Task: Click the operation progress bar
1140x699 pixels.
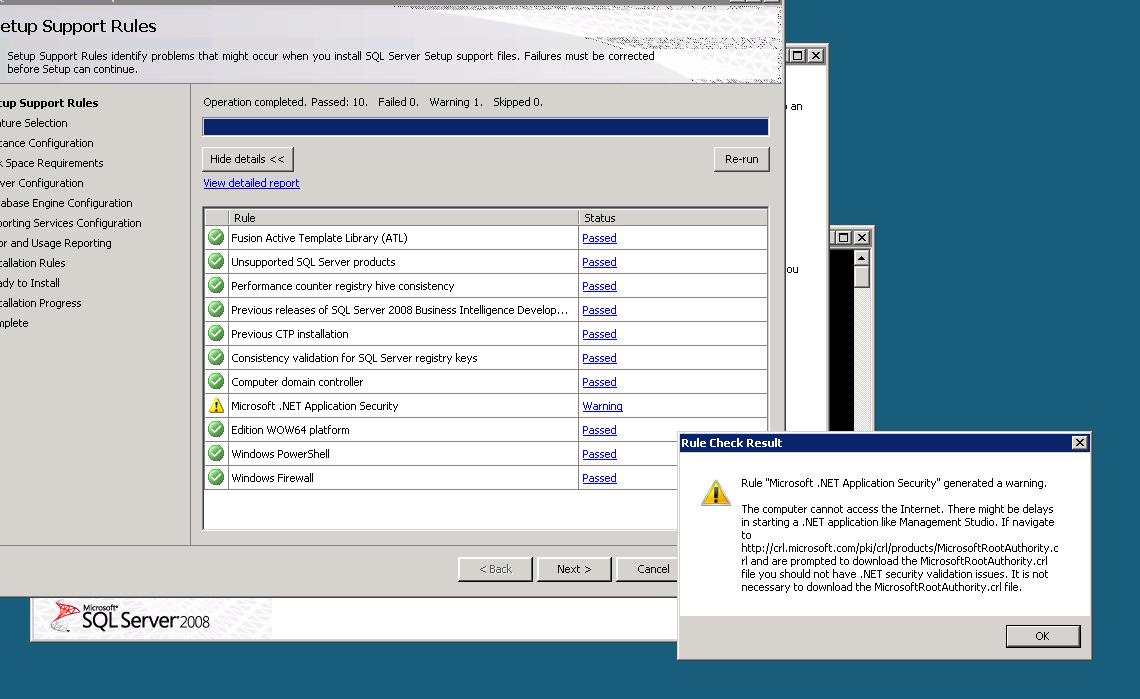Action: pos(485,127)
